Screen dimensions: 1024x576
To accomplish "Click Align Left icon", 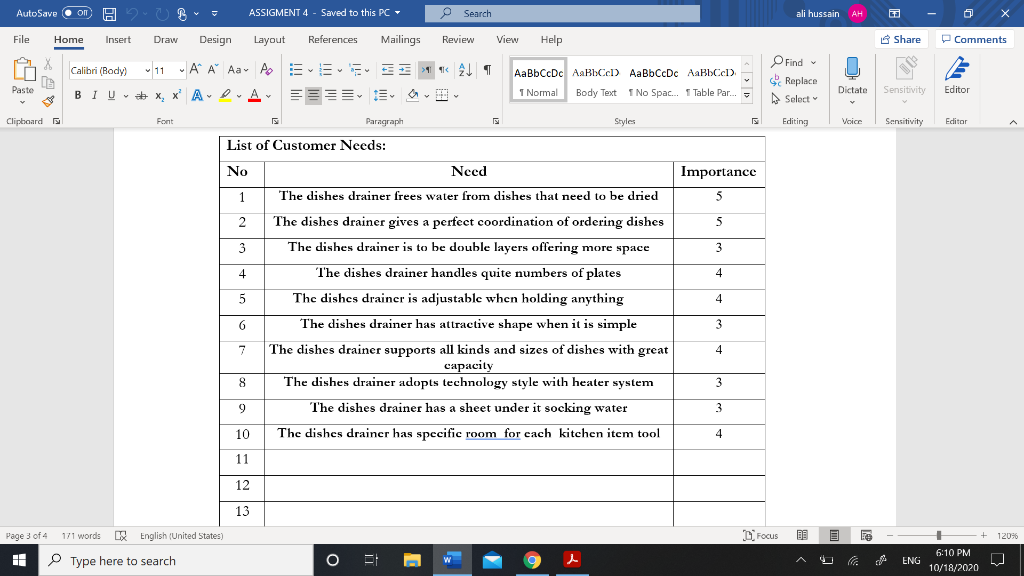I will pyautogui.click(x=296, y=96).
